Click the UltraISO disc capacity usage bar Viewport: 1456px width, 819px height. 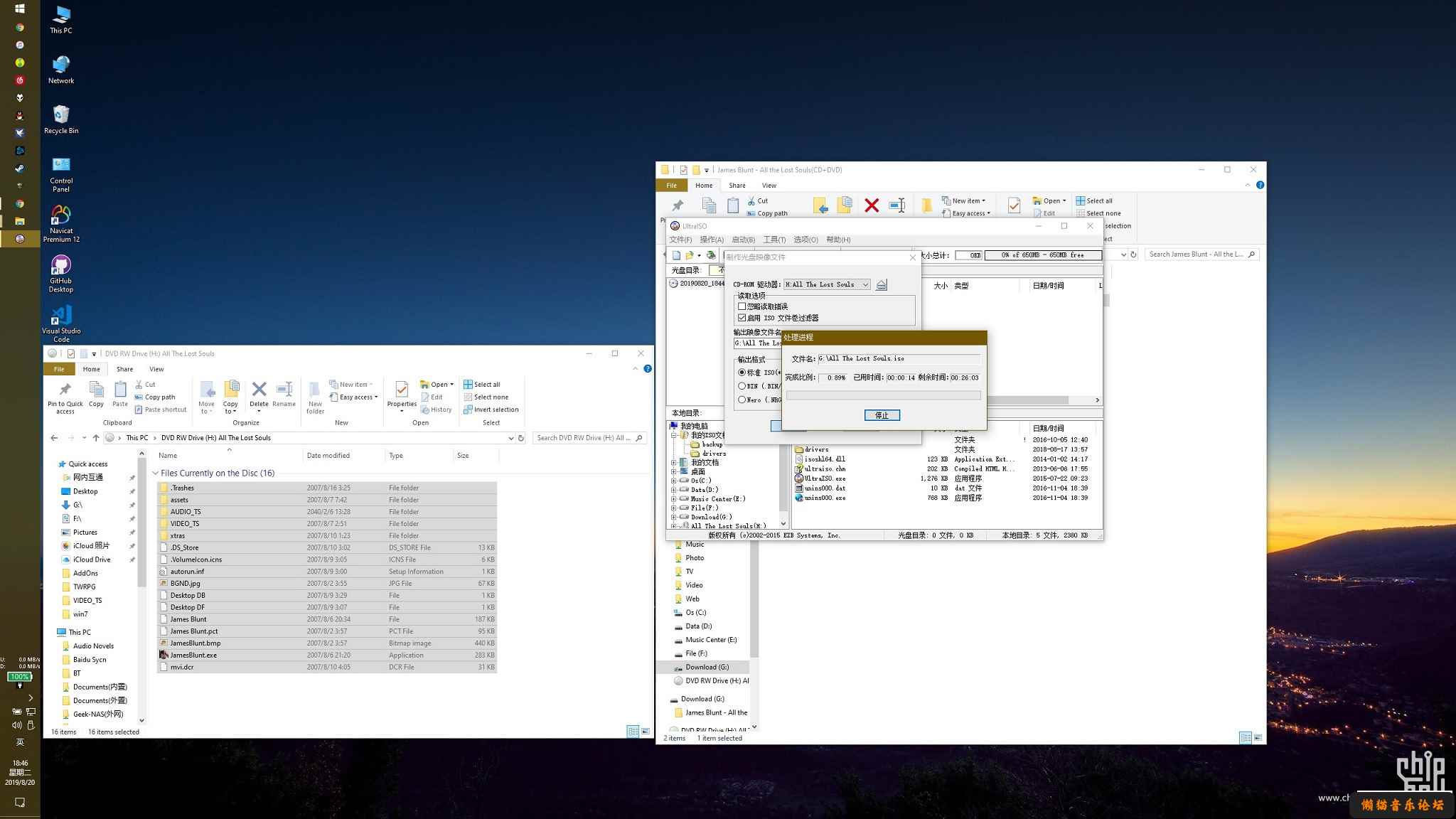(x=1043, y=255)
